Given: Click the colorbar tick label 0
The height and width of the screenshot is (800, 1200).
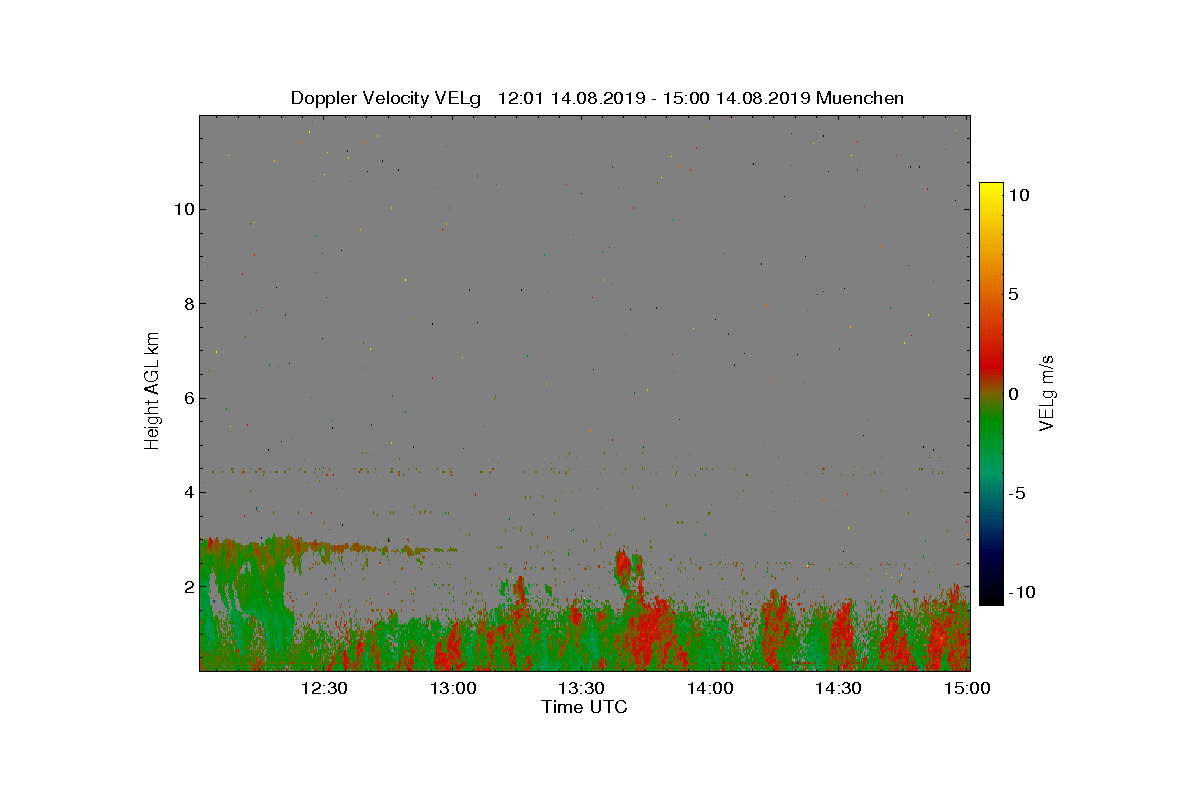Looking at the screenshot, I should [1013, 394].
